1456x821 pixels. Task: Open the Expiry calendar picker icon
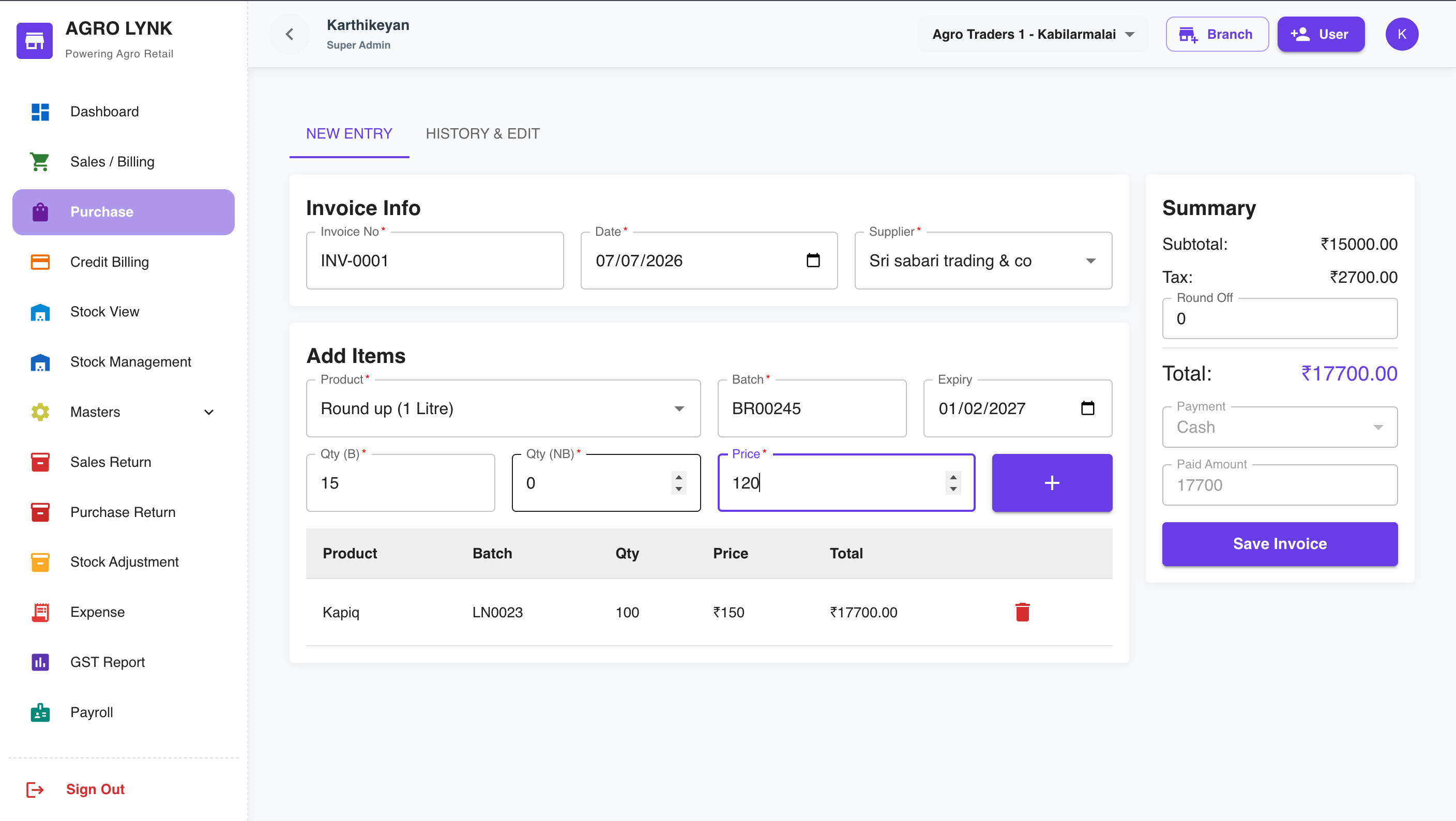coord(1087,408)
